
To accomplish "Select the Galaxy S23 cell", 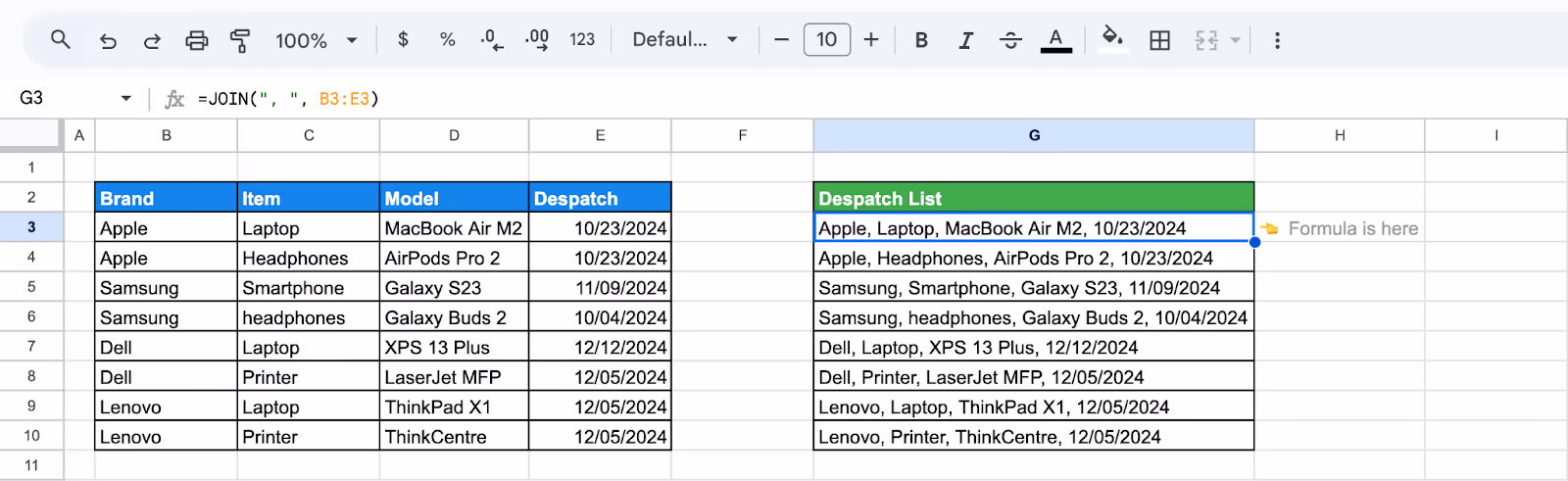I will (x=454, y=288).
